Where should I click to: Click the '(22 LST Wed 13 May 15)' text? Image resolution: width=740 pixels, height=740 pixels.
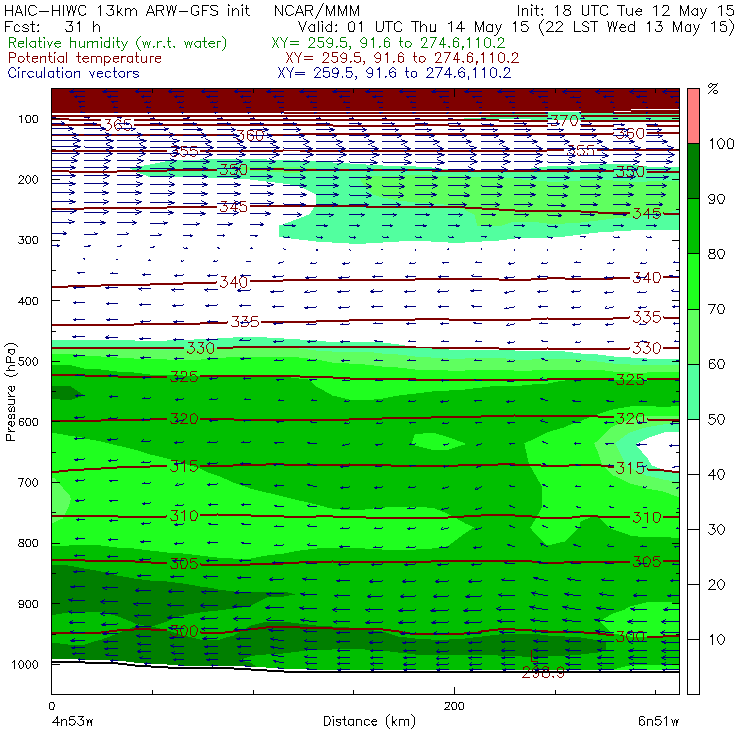click(637, 26)
